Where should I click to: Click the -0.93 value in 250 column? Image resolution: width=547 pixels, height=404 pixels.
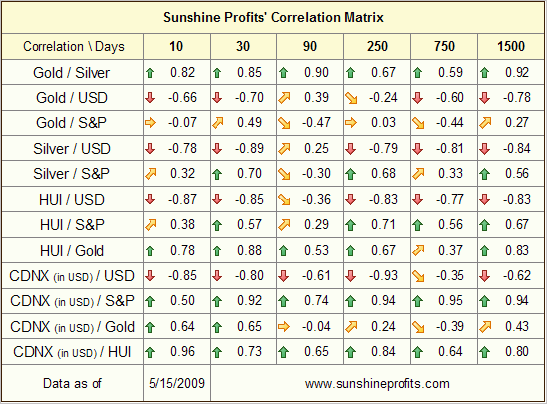(x=383, y=276)
